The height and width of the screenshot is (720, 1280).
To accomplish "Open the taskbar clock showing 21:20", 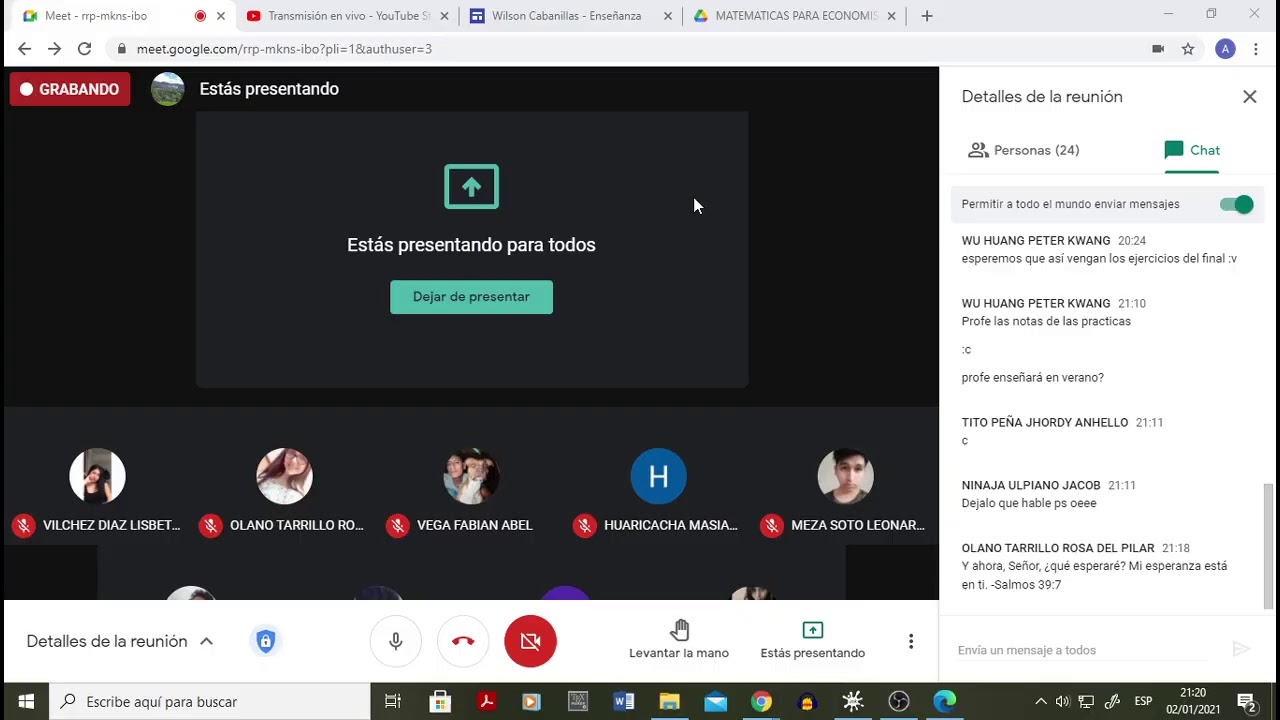I will [x=1193, y=702].
